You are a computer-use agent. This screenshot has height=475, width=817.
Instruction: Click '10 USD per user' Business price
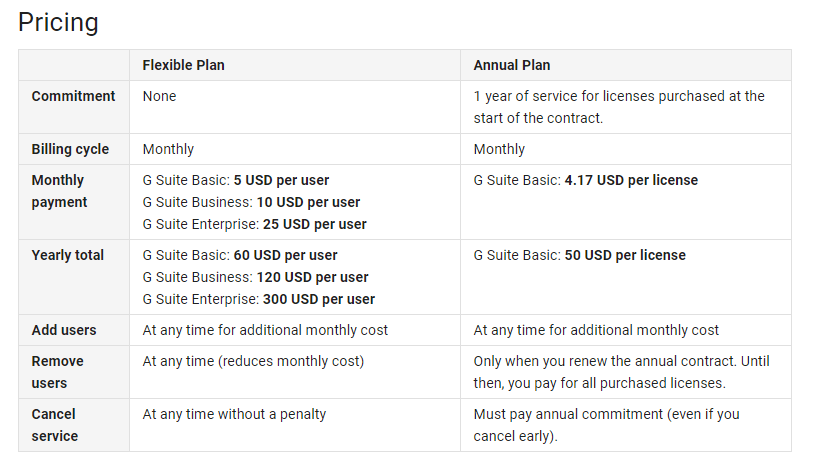308,202
